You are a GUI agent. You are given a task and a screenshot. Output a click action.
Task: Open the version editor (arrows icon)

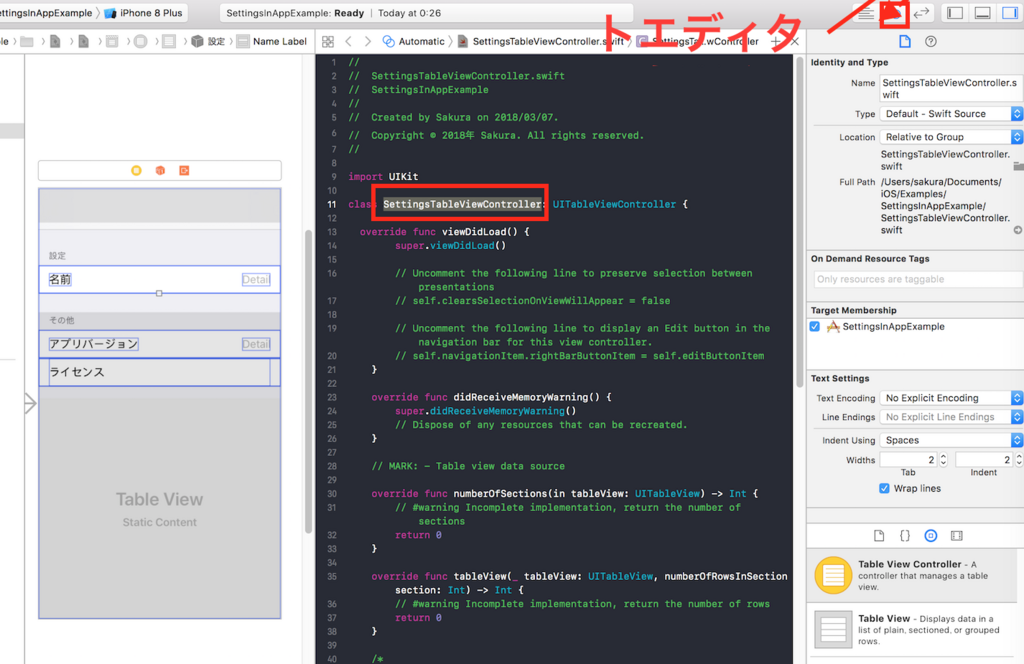point(921,13)
